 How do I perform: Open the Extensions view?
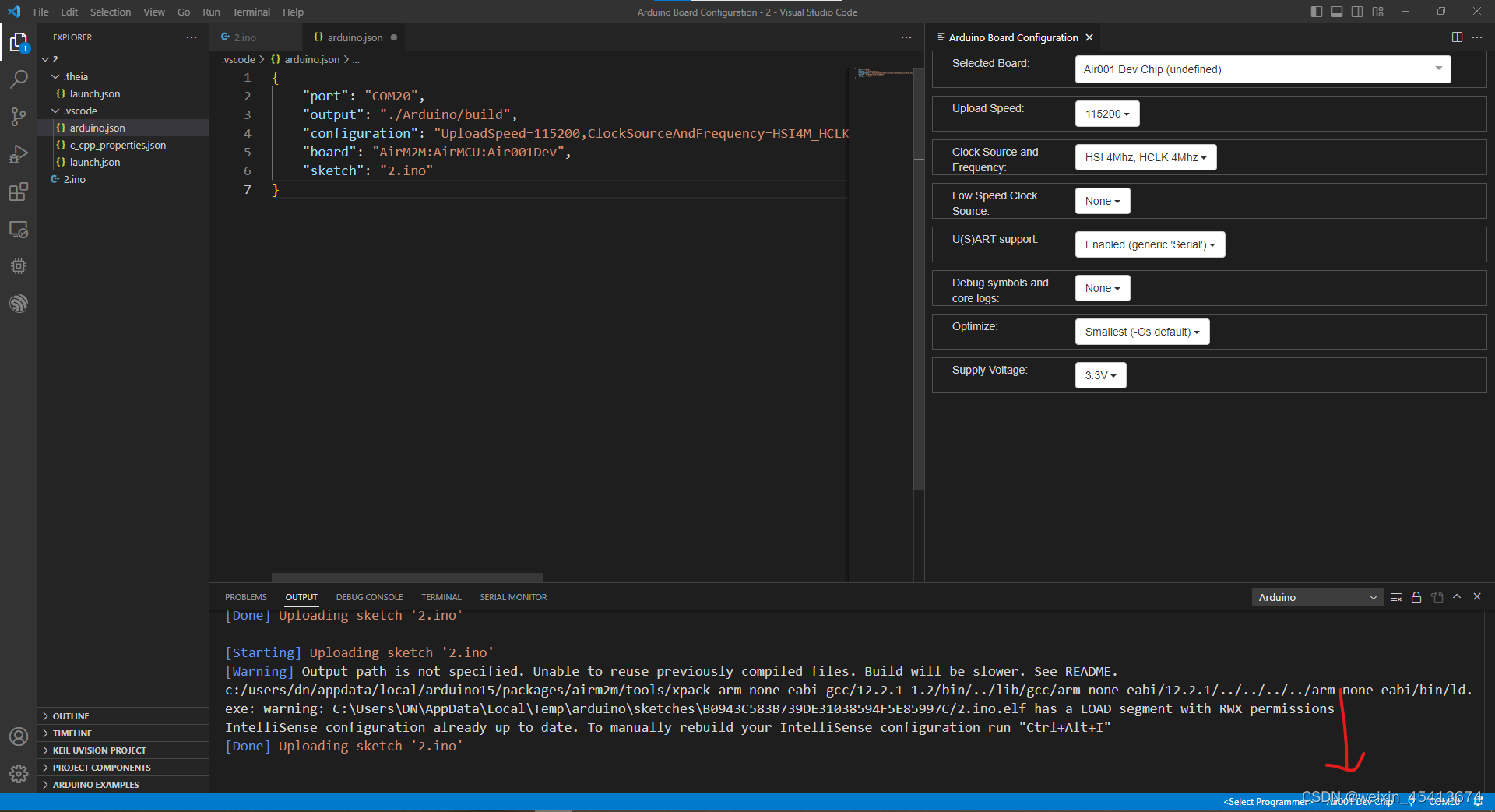19,192
